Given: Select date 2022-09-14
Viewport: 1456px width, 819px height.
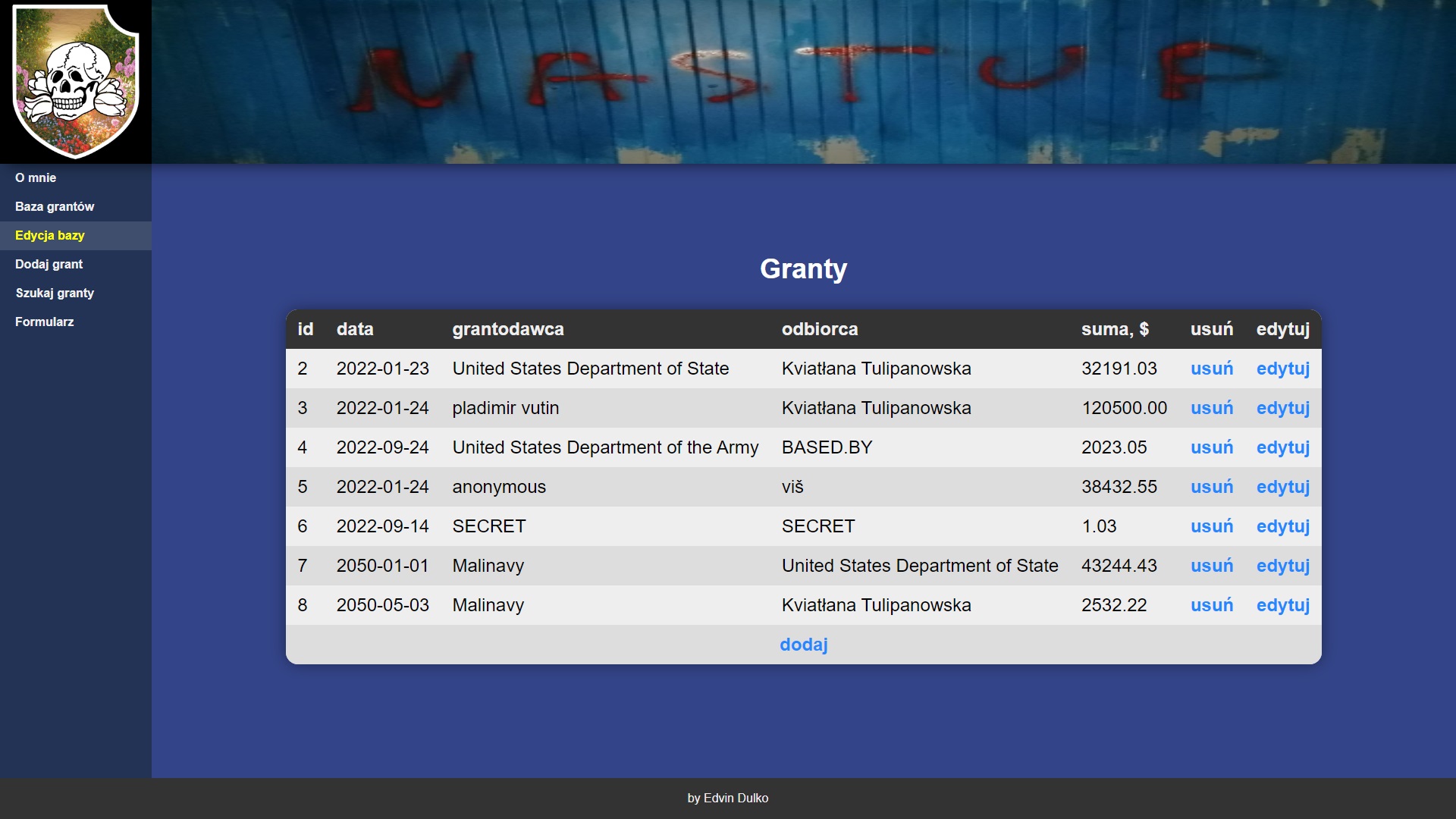Looking at the screenshot, I should (x=383, y=526).
